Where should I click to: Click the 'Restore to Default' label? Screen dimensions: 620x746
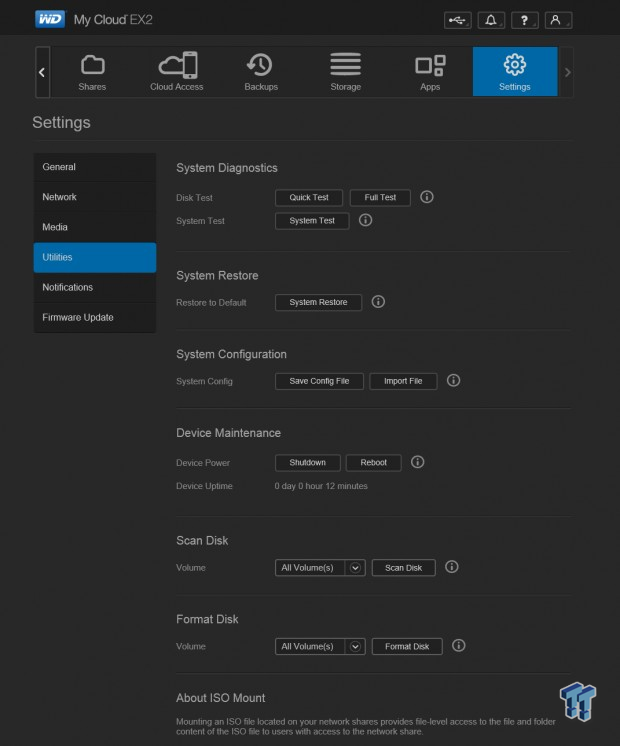click(211, 303)
